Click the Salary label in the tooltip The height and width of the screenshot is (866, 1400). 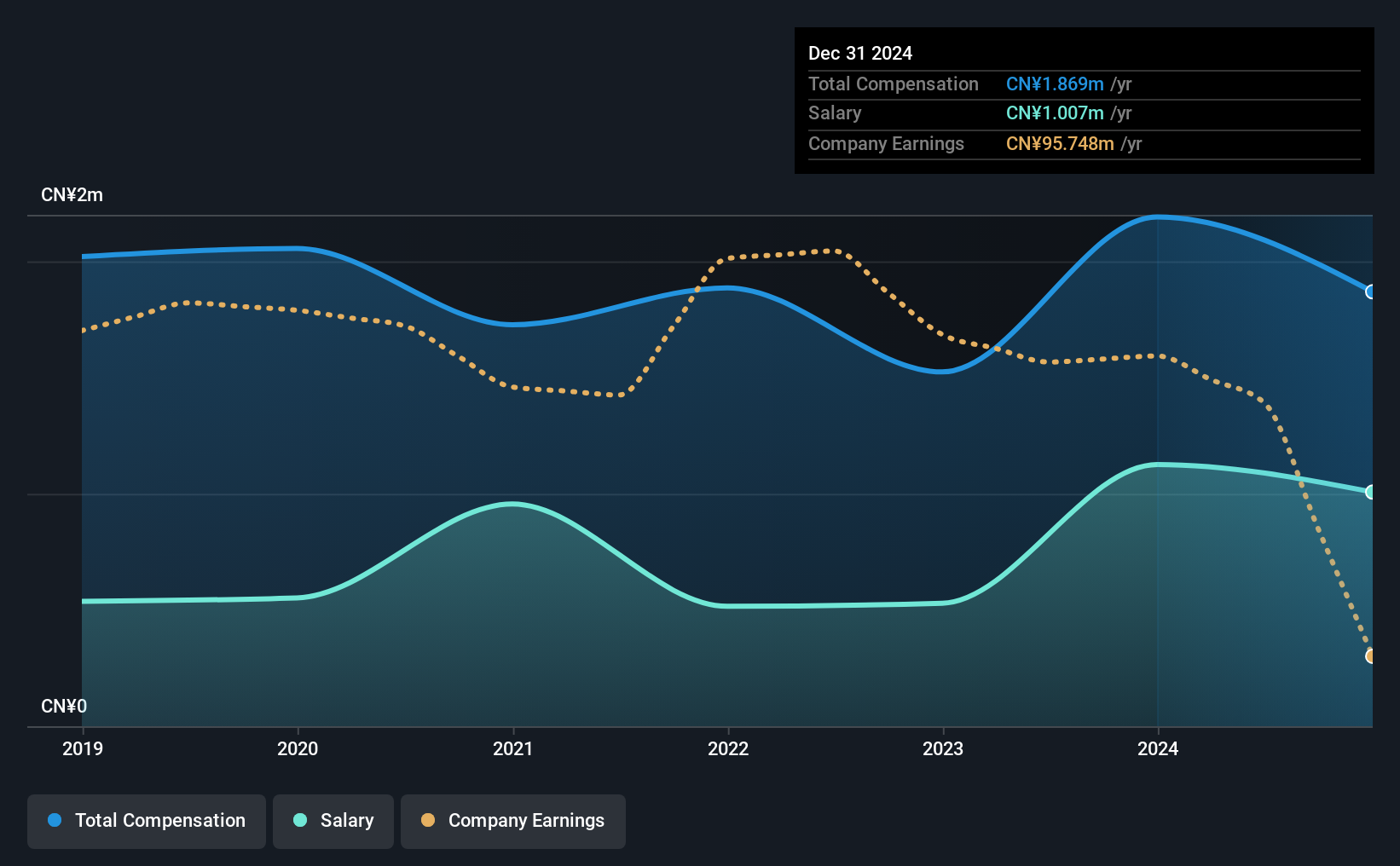coord(835,113)
